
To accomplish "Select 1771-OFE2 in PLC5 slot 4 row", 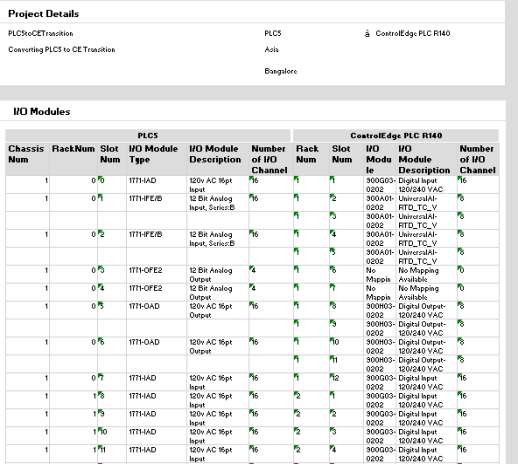I will pyautogui.click(x=145, y=288).
